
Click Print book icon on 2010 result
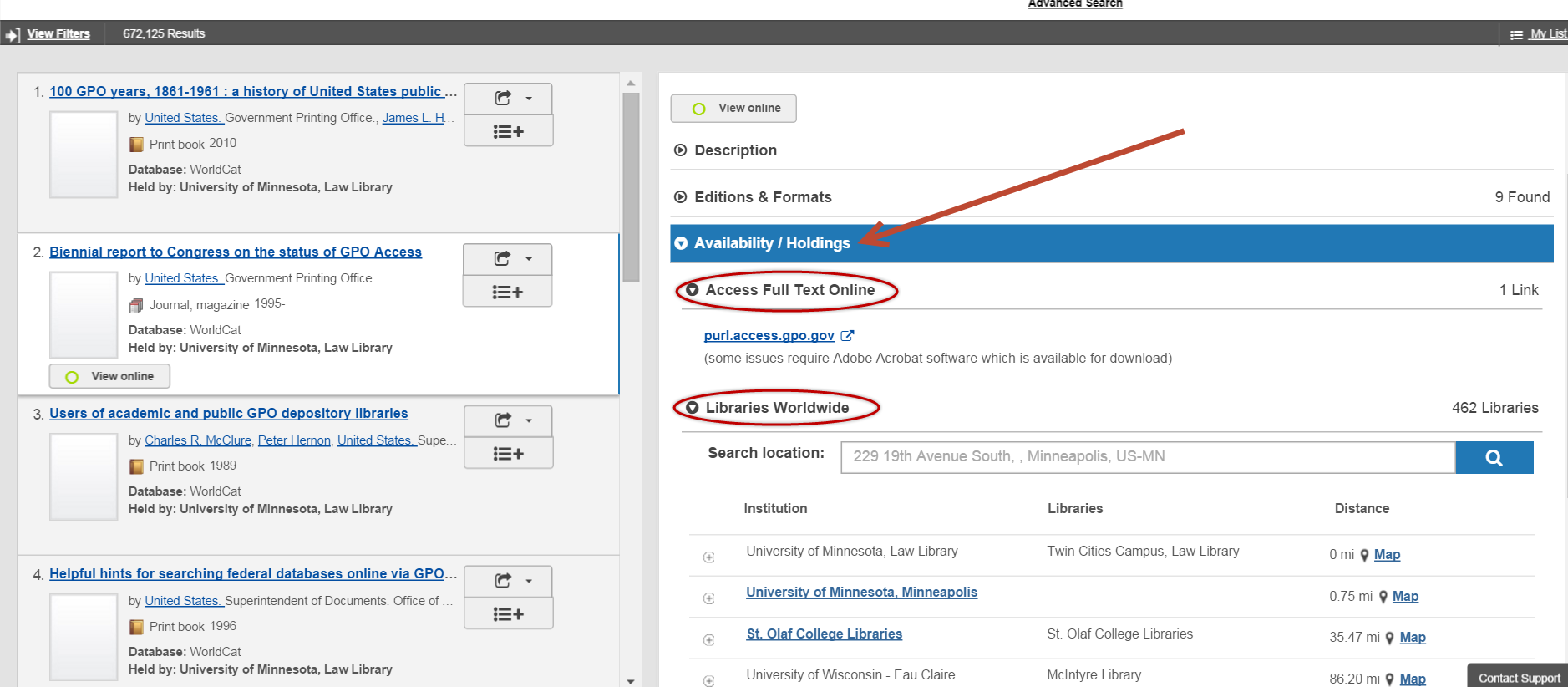pos(136,145)
